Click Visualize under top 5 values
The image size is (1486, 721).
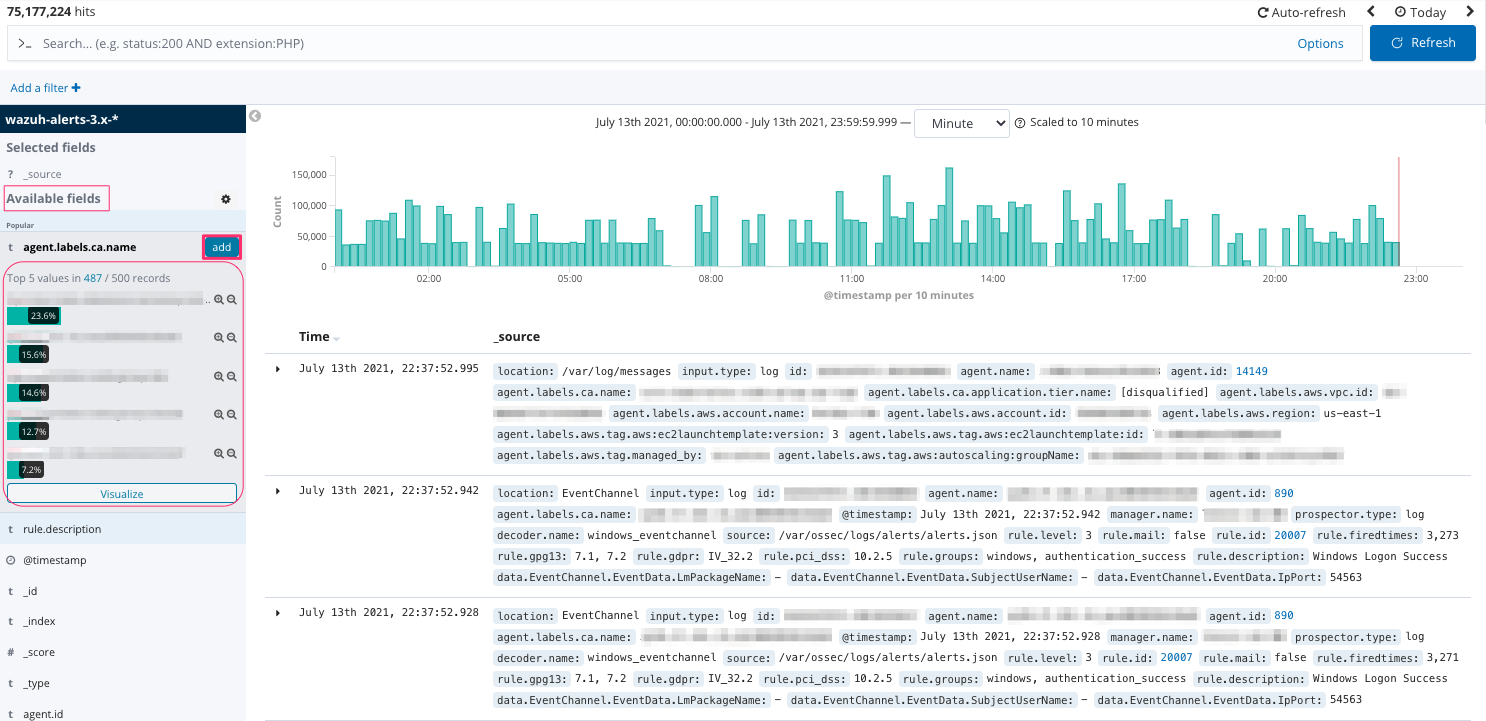[122, 494]
